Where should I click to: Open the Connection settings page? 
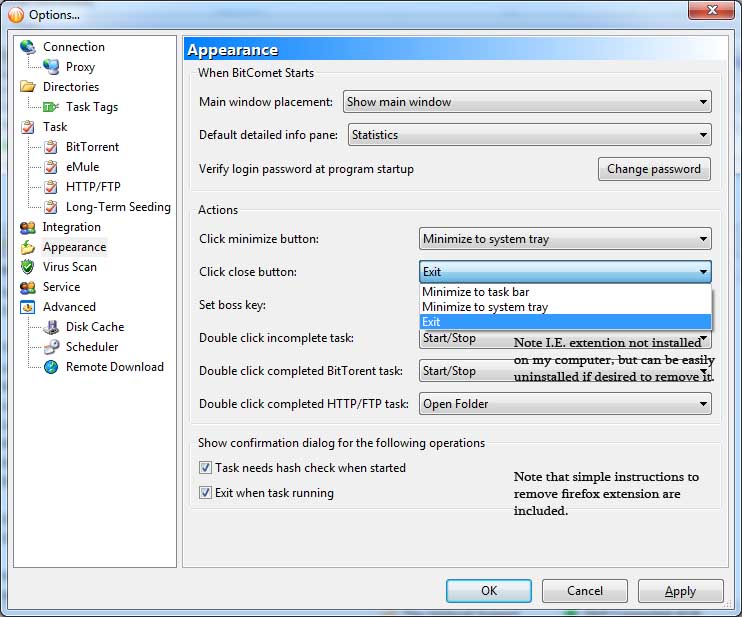[x=74, y=47]
